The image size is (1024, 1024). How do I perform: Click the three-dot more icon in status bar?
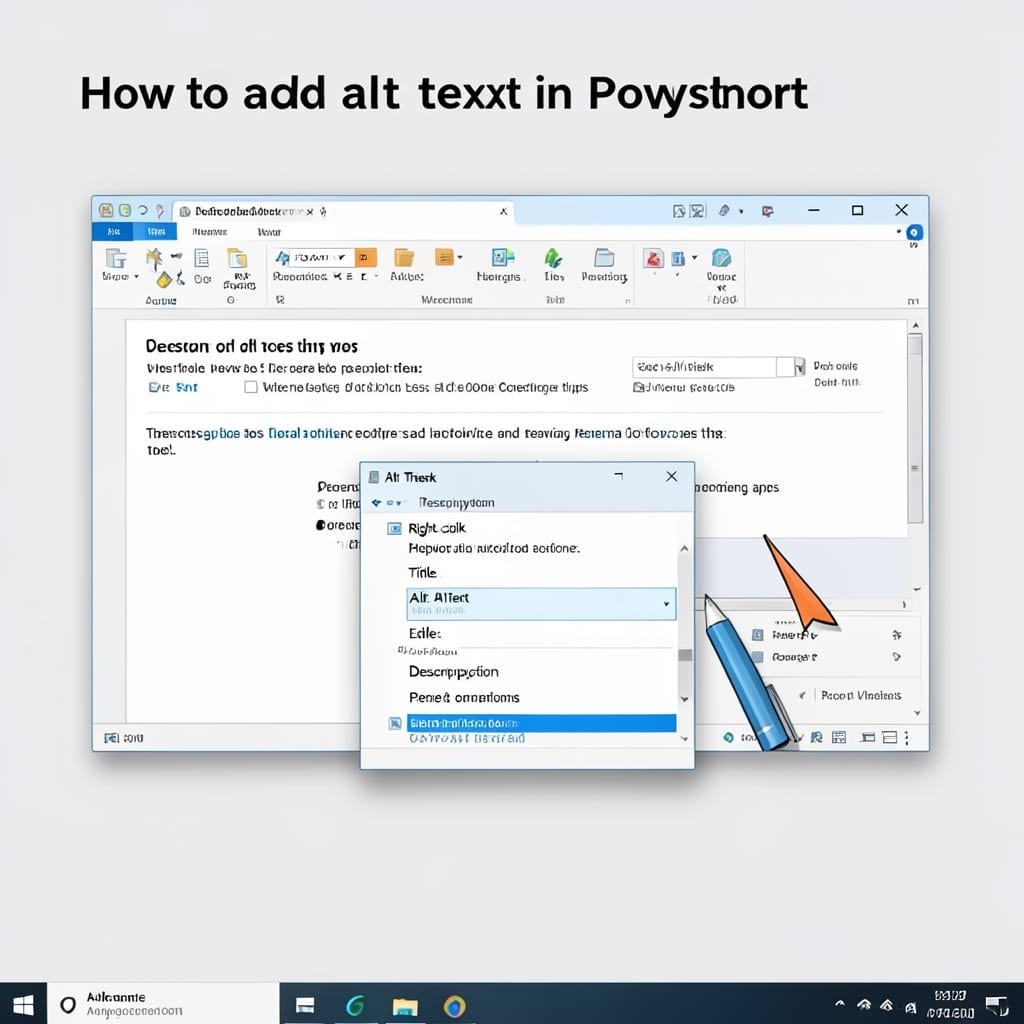coord(906,737)
